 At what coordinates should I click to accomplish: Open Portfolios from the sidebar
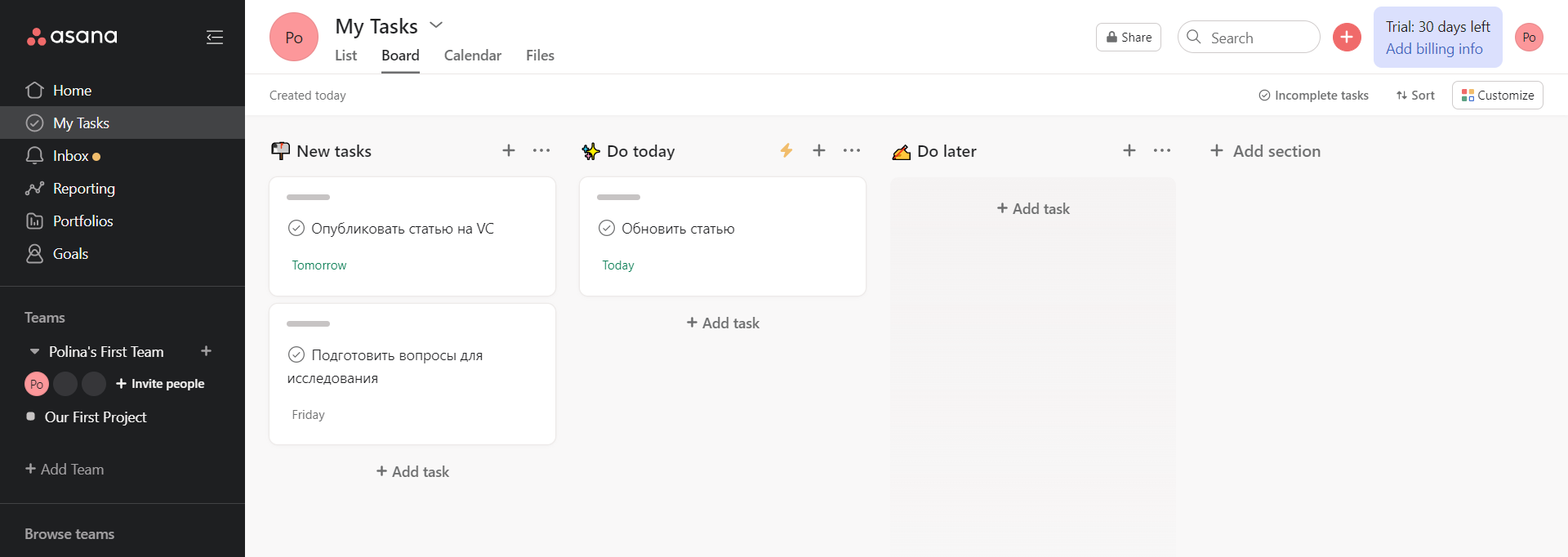pos(82,221)
